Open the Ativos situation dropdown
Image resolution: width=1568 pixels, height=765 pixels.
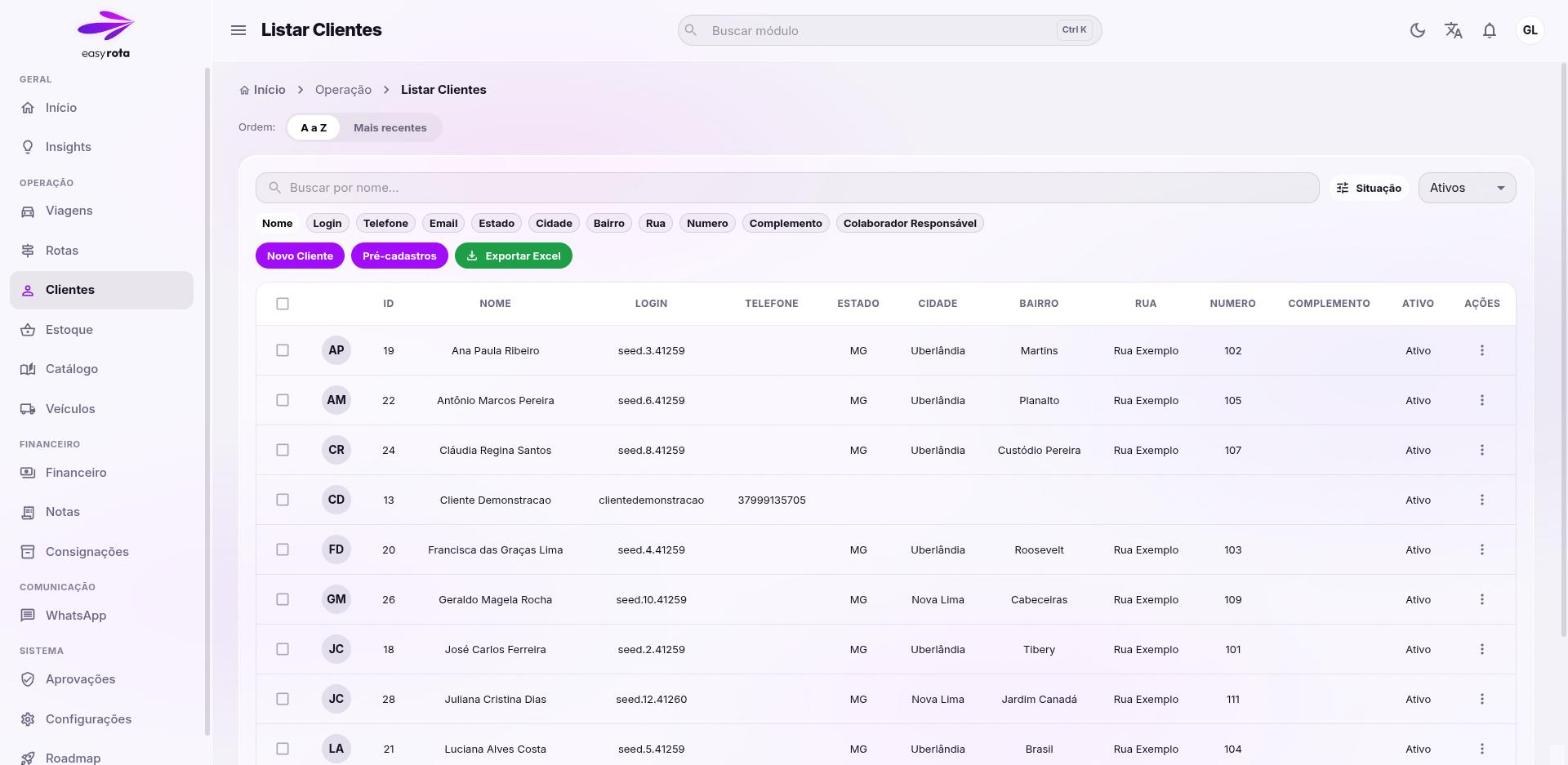[x=1467, y=188]
